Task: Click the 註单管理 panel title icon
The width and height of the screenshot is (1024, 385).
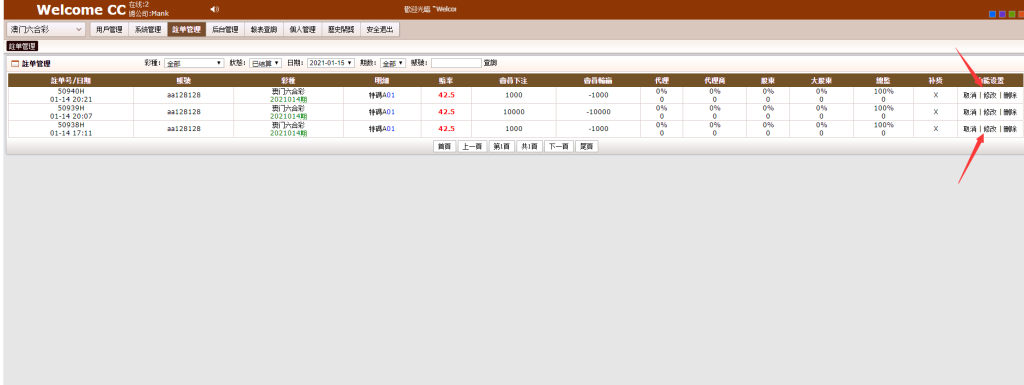Action: point(15,64)
